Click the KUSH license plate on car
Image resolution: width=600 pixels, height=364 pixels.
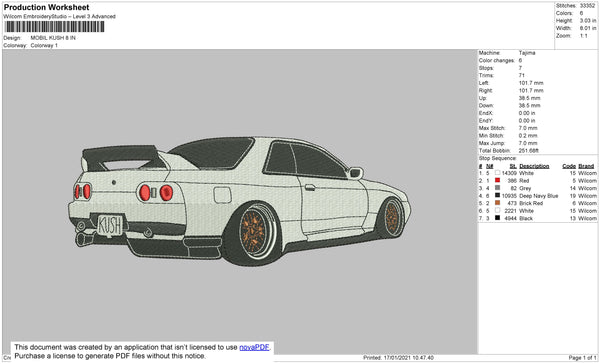click(110, 225)
